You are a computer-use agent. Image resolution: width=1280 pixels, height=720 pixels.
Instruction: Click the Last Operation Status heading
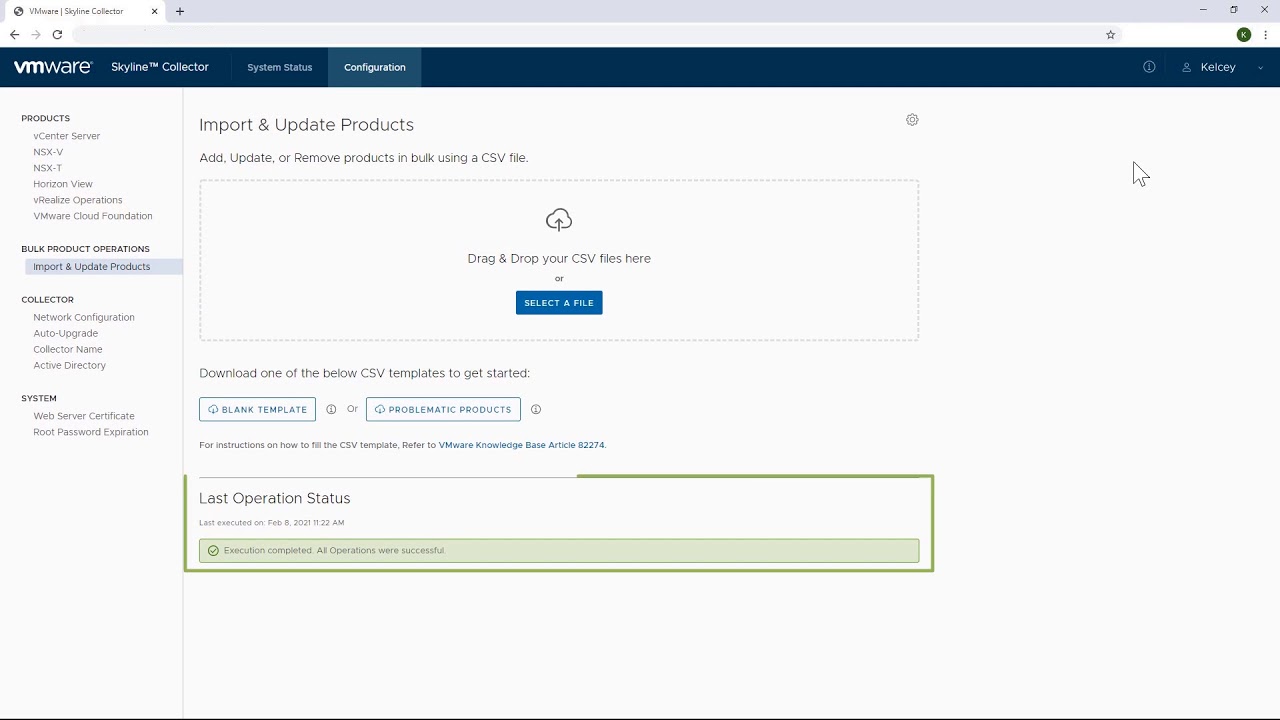tap(275, 498)
